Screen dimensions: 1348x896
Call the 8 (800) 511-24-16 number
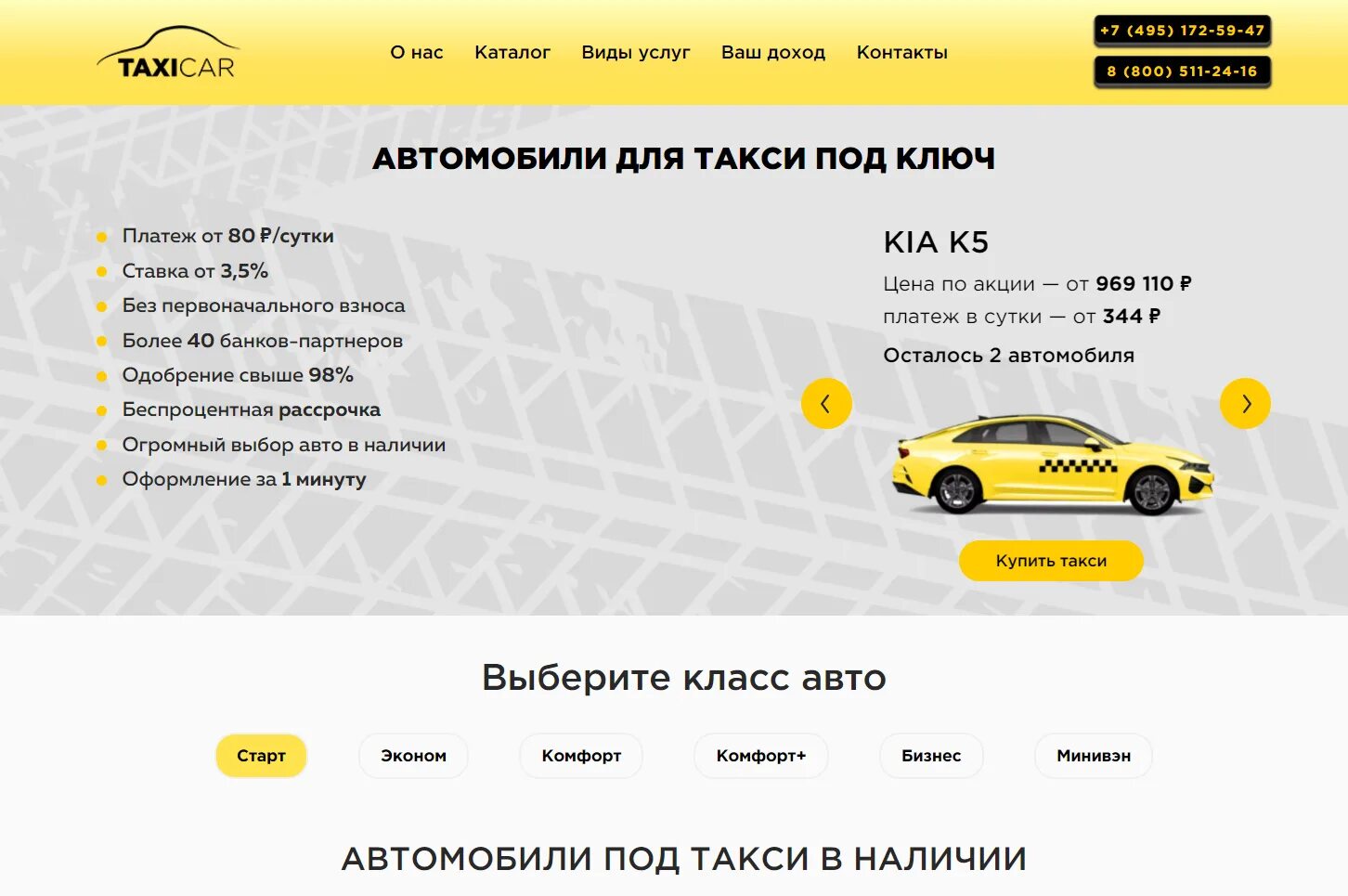pos(1183,71)
